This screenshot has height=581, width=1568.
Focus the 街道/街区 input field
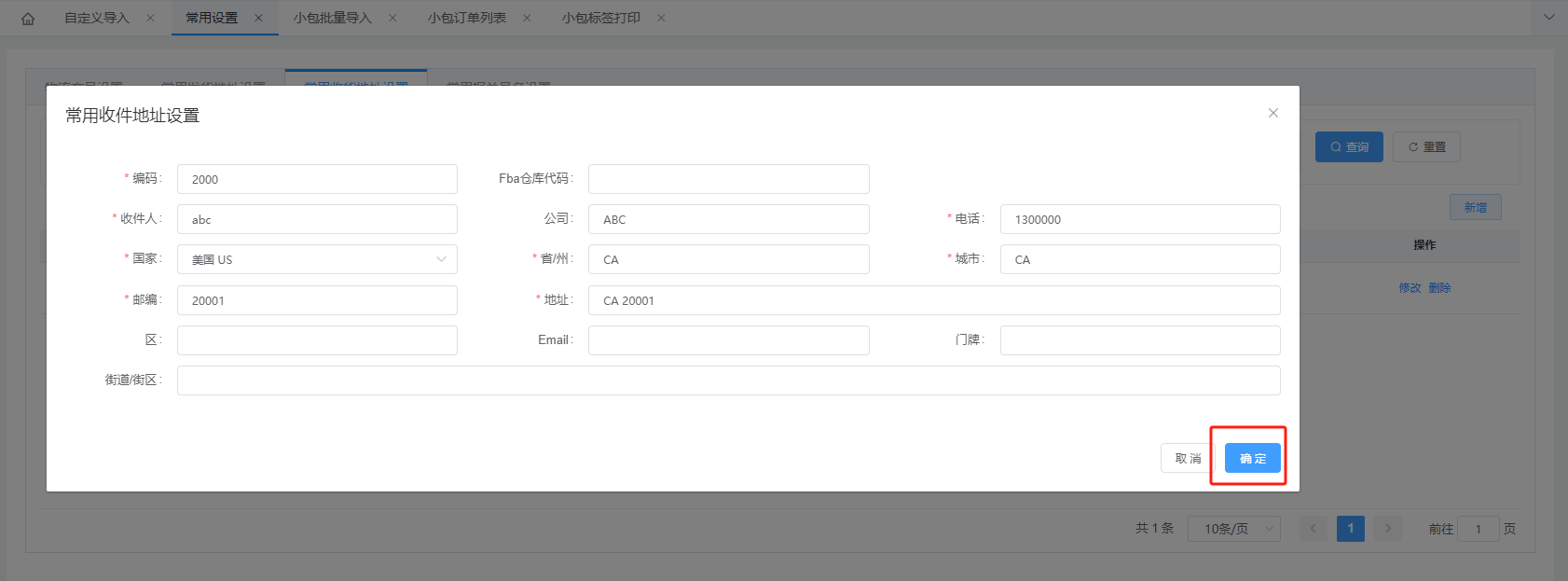point(728,380)
